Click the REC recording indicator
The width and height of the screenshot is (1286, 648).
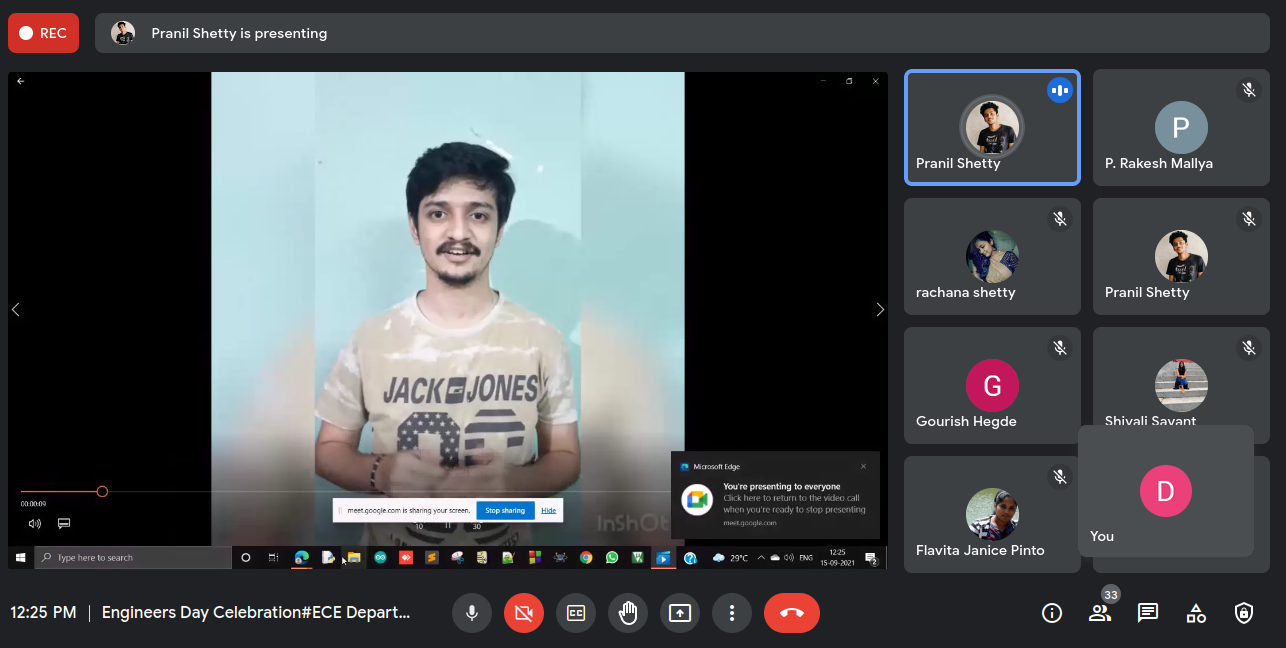(x=43, y=33)
